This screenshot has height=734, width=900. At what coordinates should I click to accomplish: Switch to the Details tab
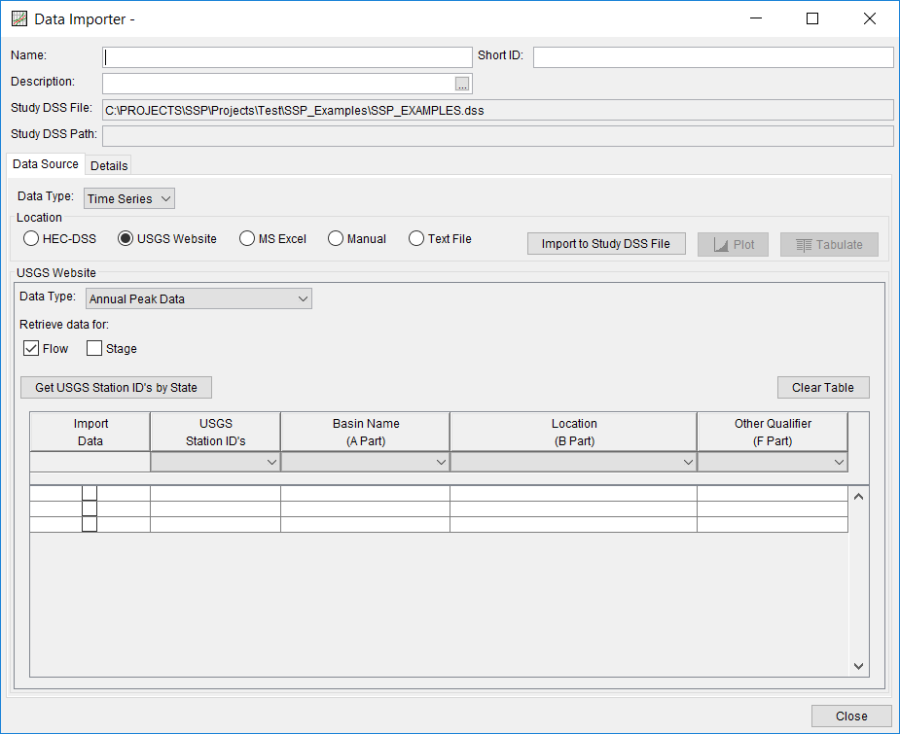click(109, 166)
